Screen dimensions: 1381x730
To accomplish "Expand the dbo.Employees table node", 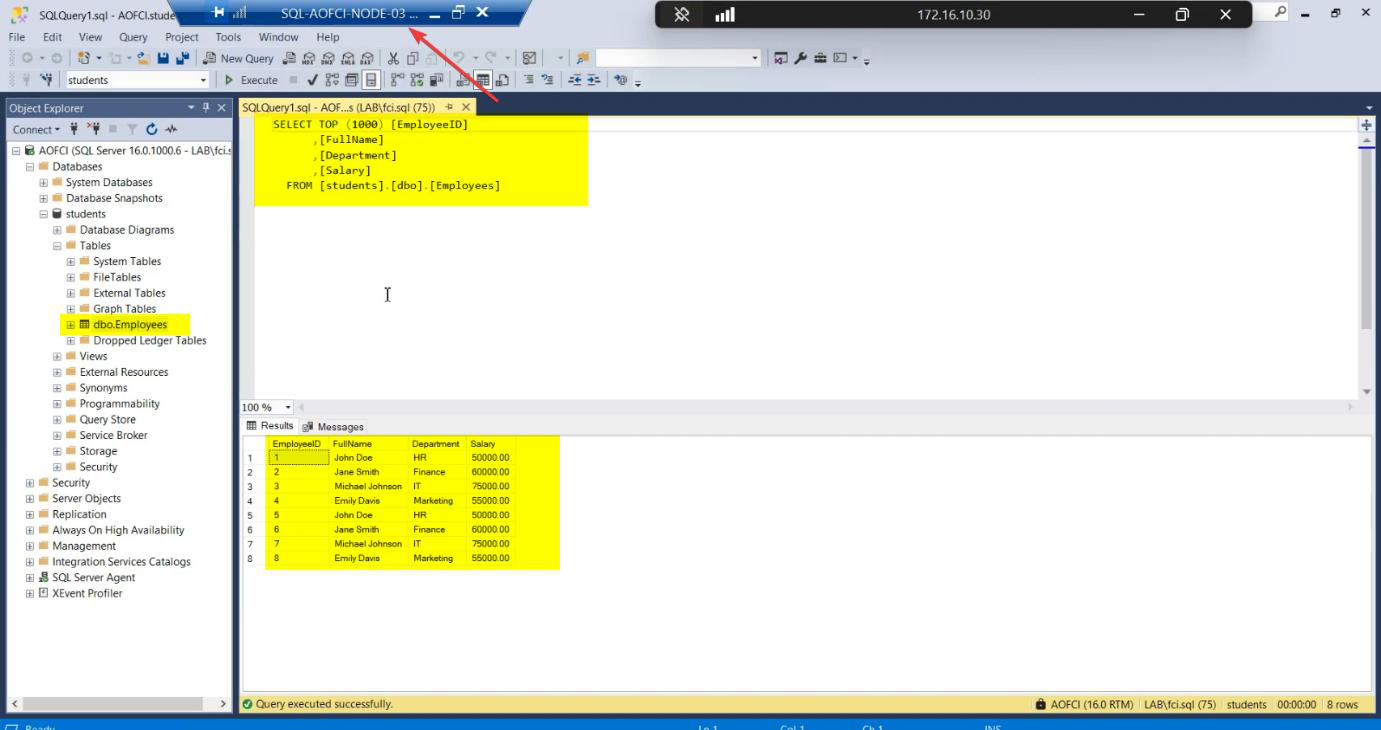I will point(71,325).
